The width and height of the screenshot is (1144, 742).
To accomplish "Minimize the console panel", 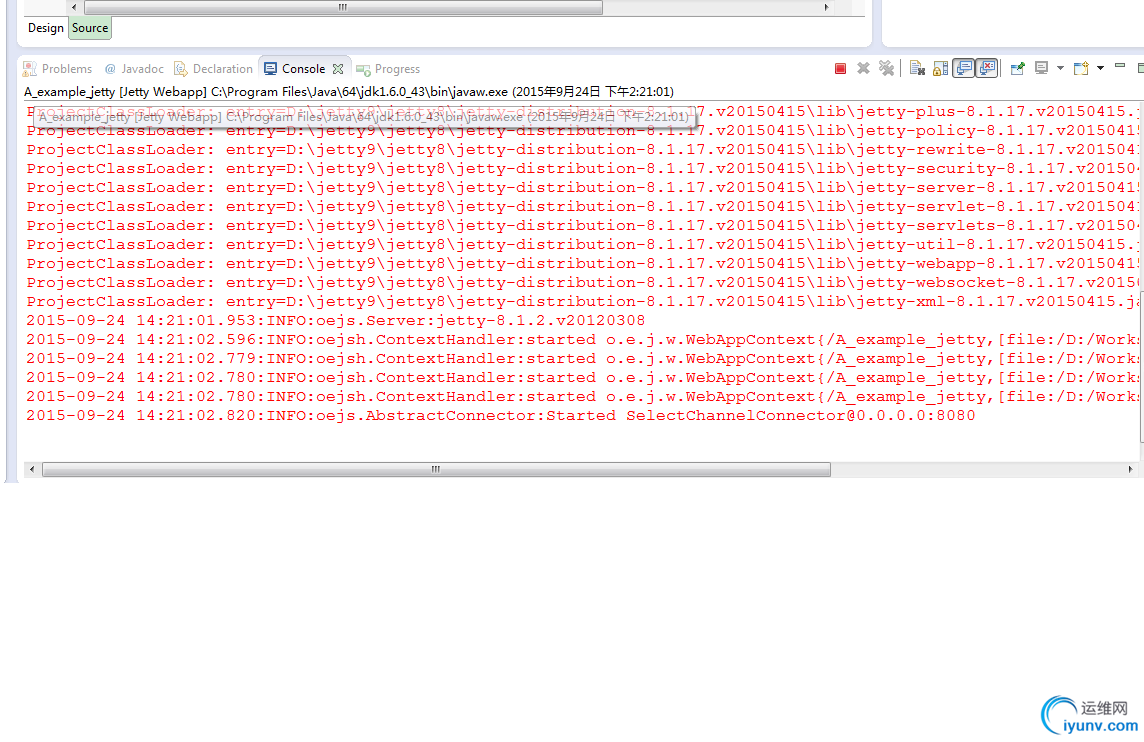I will pos(1120,66).
